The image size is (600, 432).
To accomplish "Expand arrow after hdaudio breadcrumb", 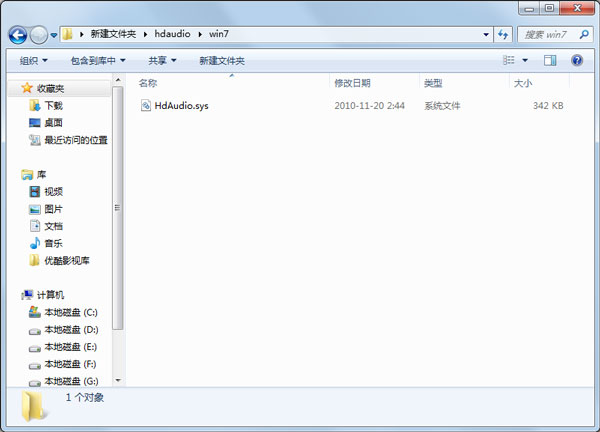I will 200,34.
